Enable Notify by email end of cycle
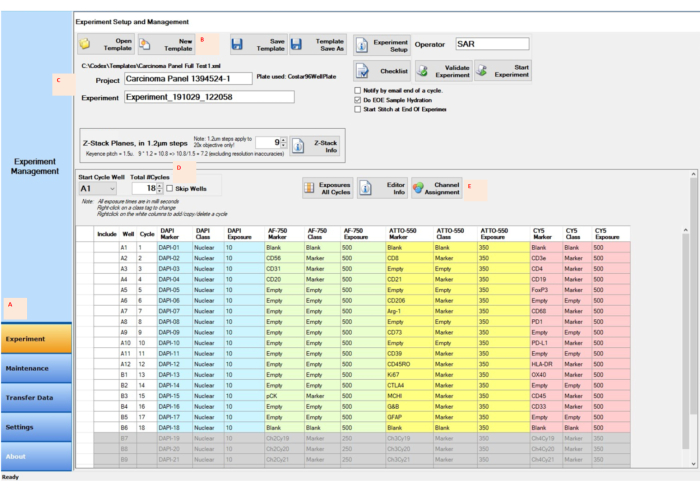The height and width of the screenshot is (491, 700). (x=358, y=91)
